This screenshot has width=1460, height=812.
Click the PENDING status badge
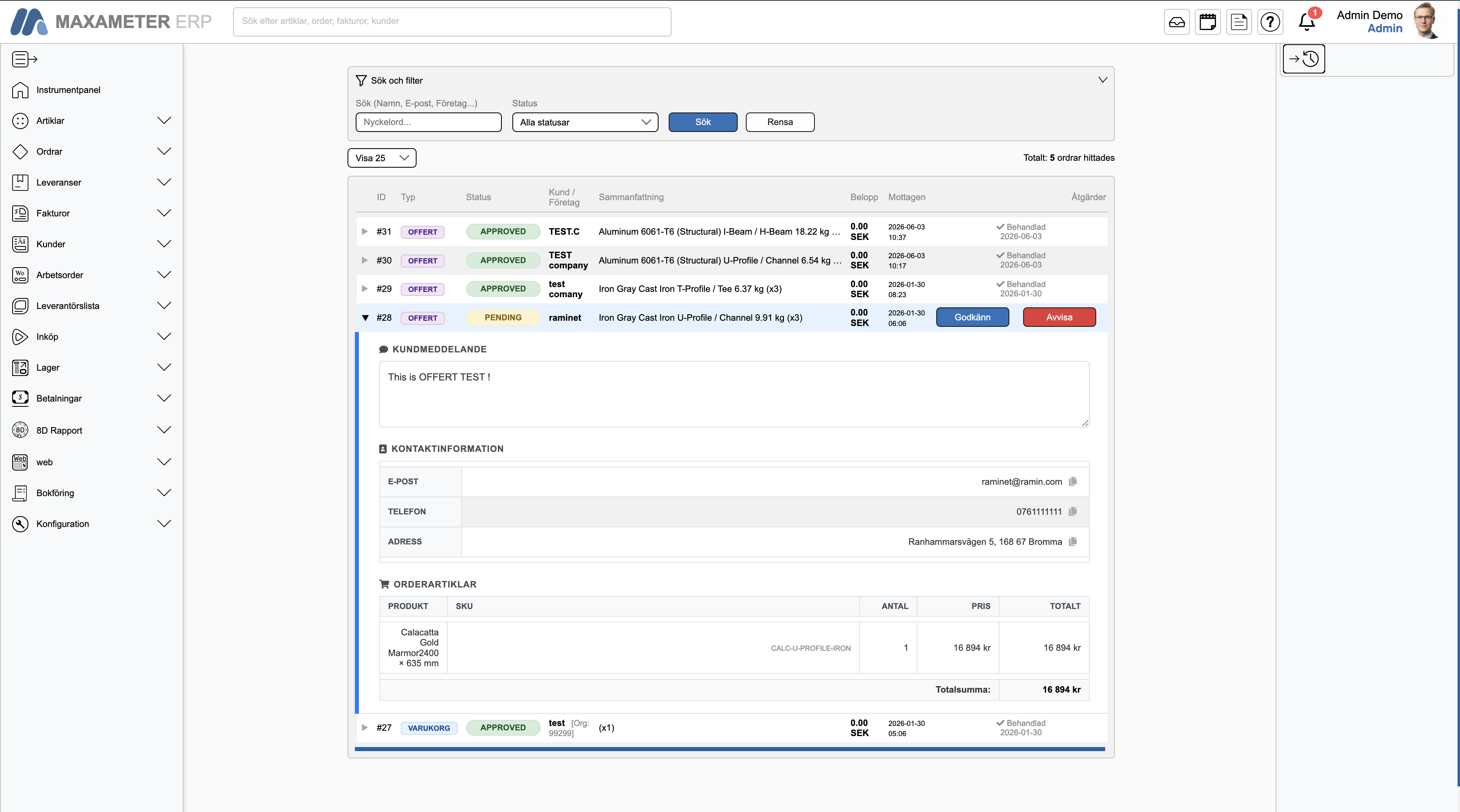pyautogui.click(x=503, y=318)
